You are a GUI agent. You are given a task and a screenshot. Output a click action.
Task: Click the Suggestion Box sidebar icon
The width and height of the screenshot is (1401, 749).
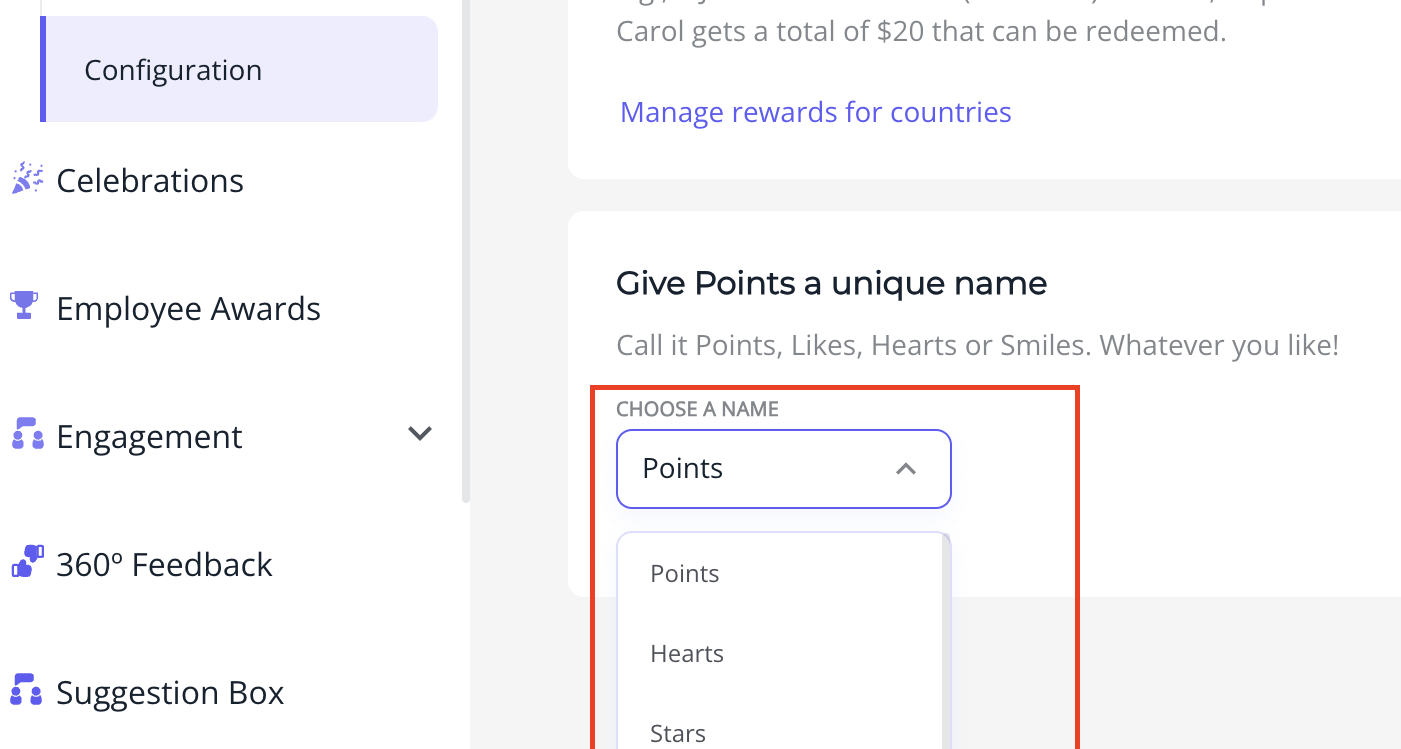coord(26,689)
